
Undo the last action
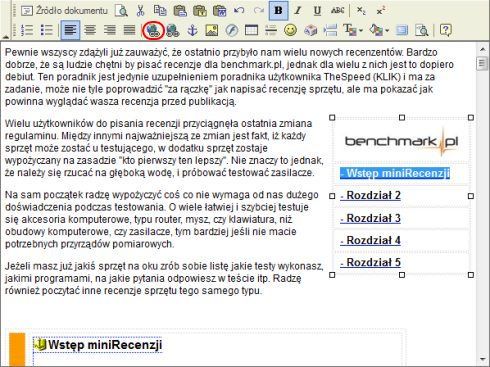pos(239,11)
